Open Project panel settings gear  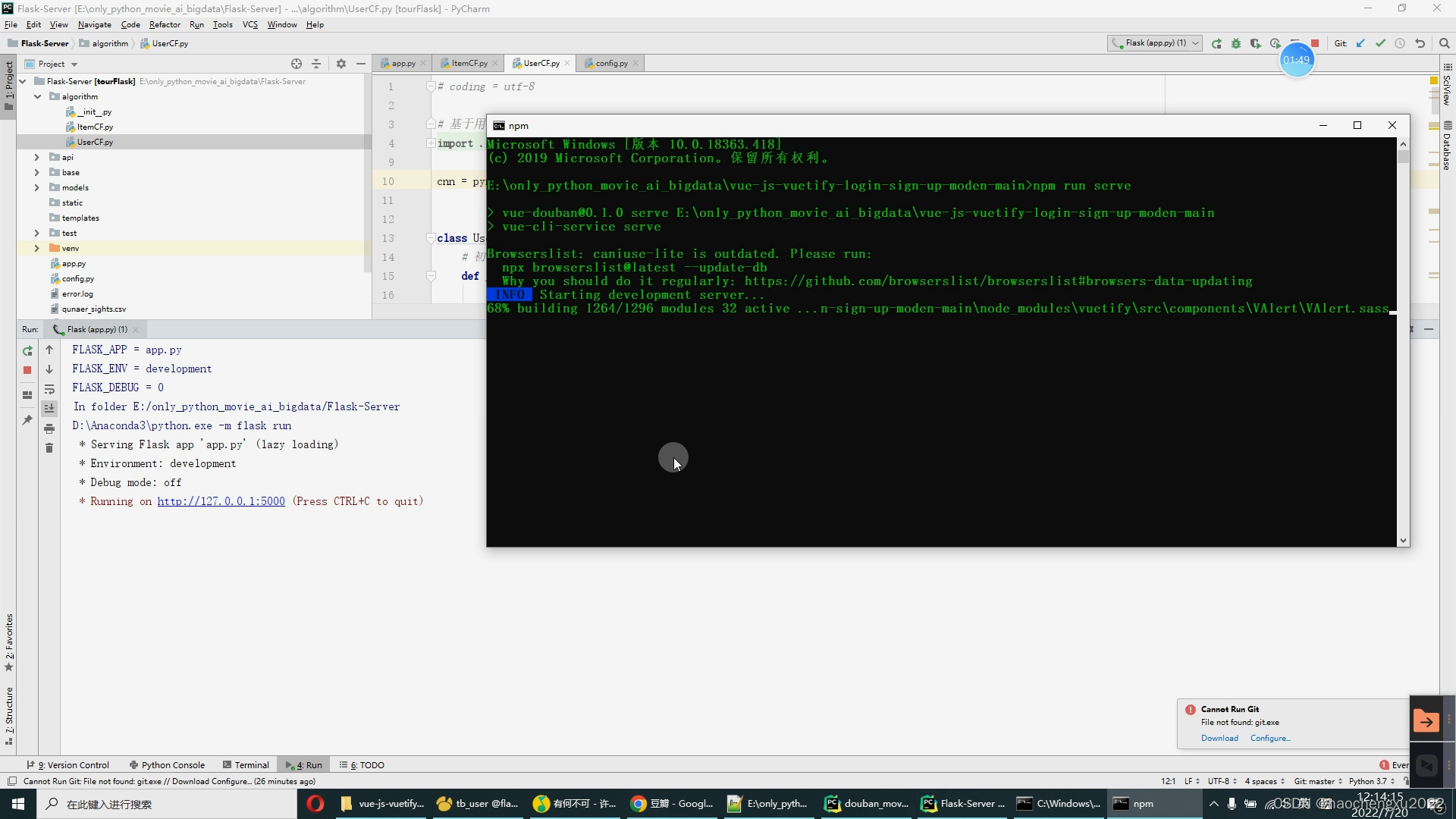[x=341, y=64]
